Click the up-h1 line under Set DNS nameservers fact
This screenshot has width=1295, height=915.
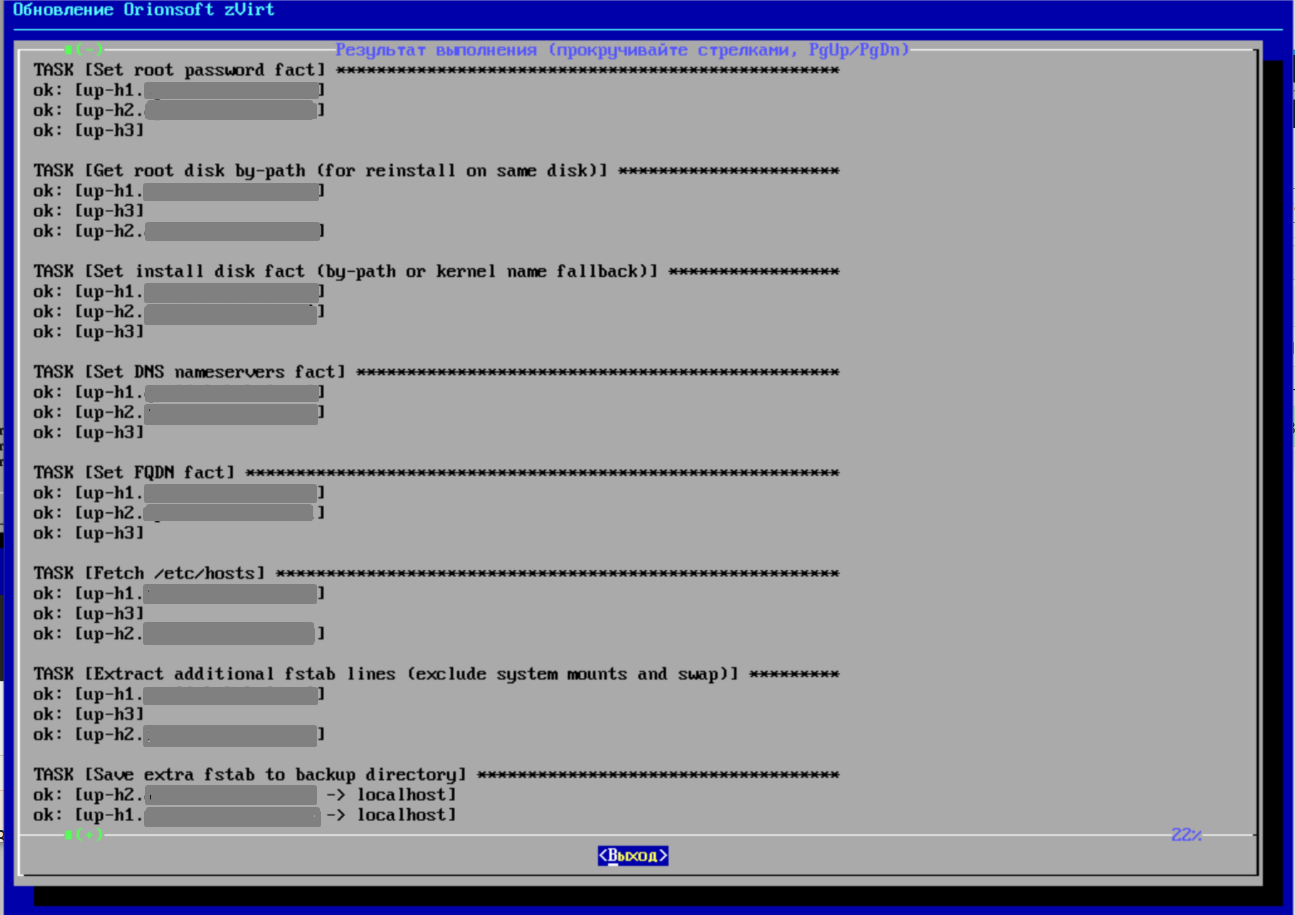[x=179, y=393]
